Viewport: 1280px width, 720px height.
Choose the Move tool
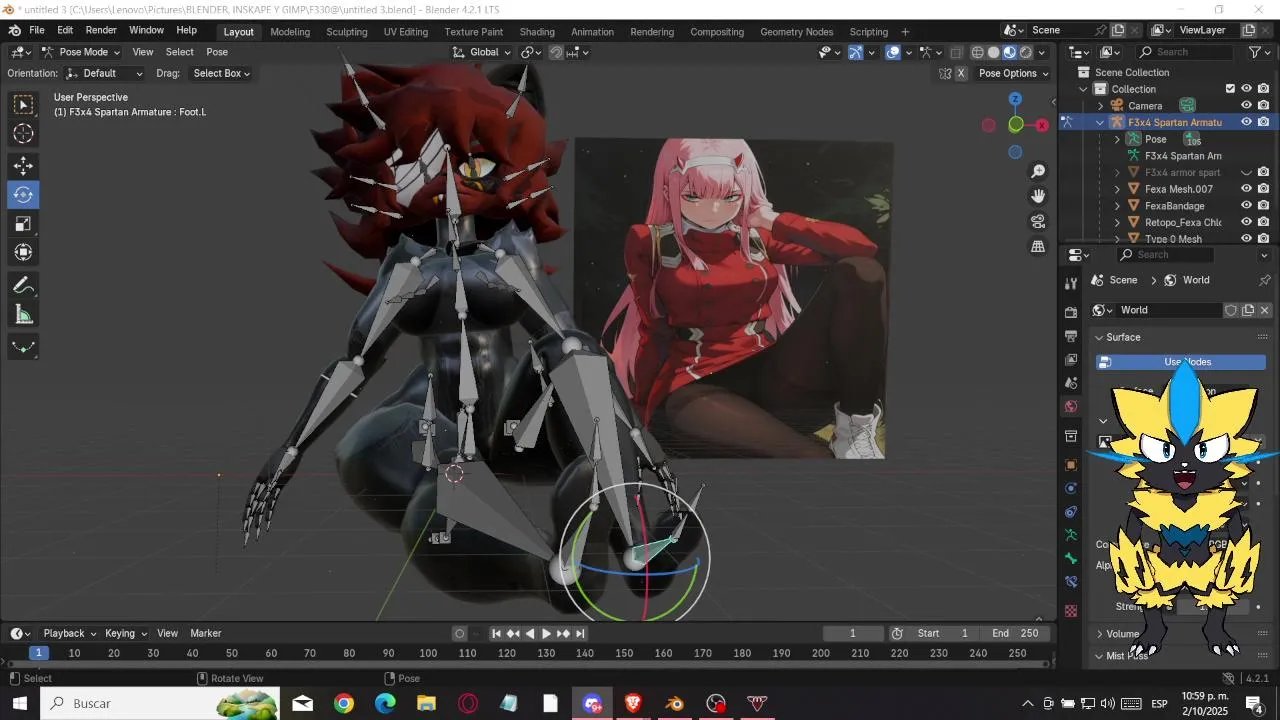tap(23, 166)
